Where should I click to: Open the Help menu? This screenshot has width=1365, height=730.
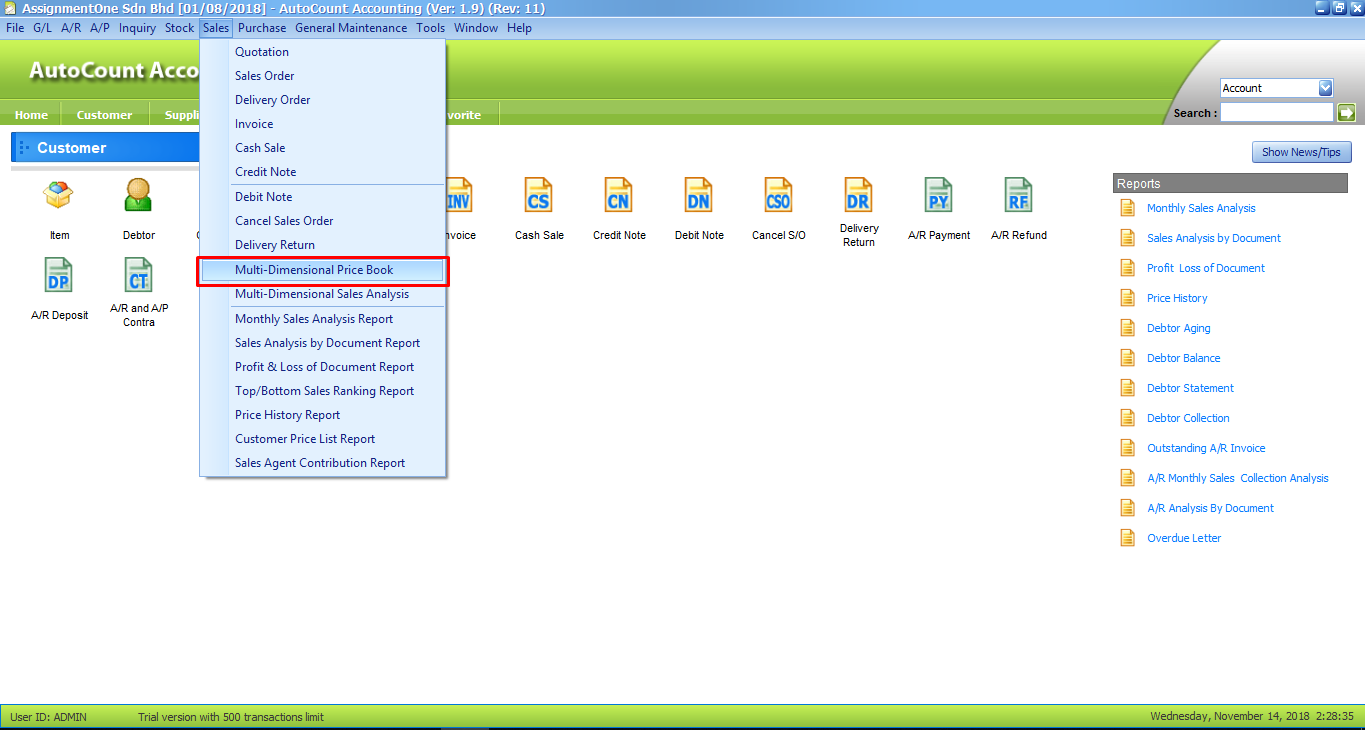520,28
